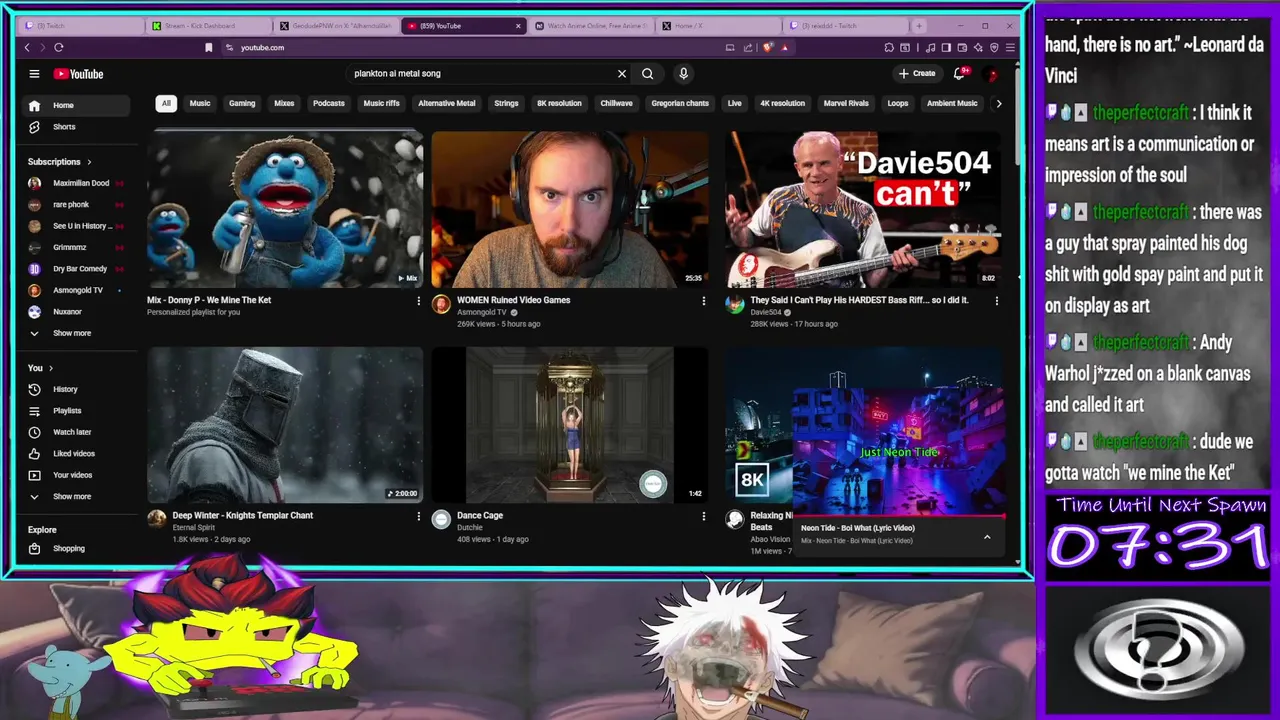Open Knights Templar Chant helmet thumbnail
Screen dimensions: 1280x720
tap(285, 425)
